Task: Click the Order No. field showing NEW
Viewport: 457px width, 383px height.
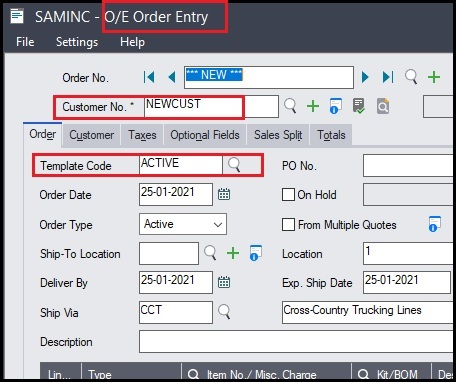Action: coord(269,77)
